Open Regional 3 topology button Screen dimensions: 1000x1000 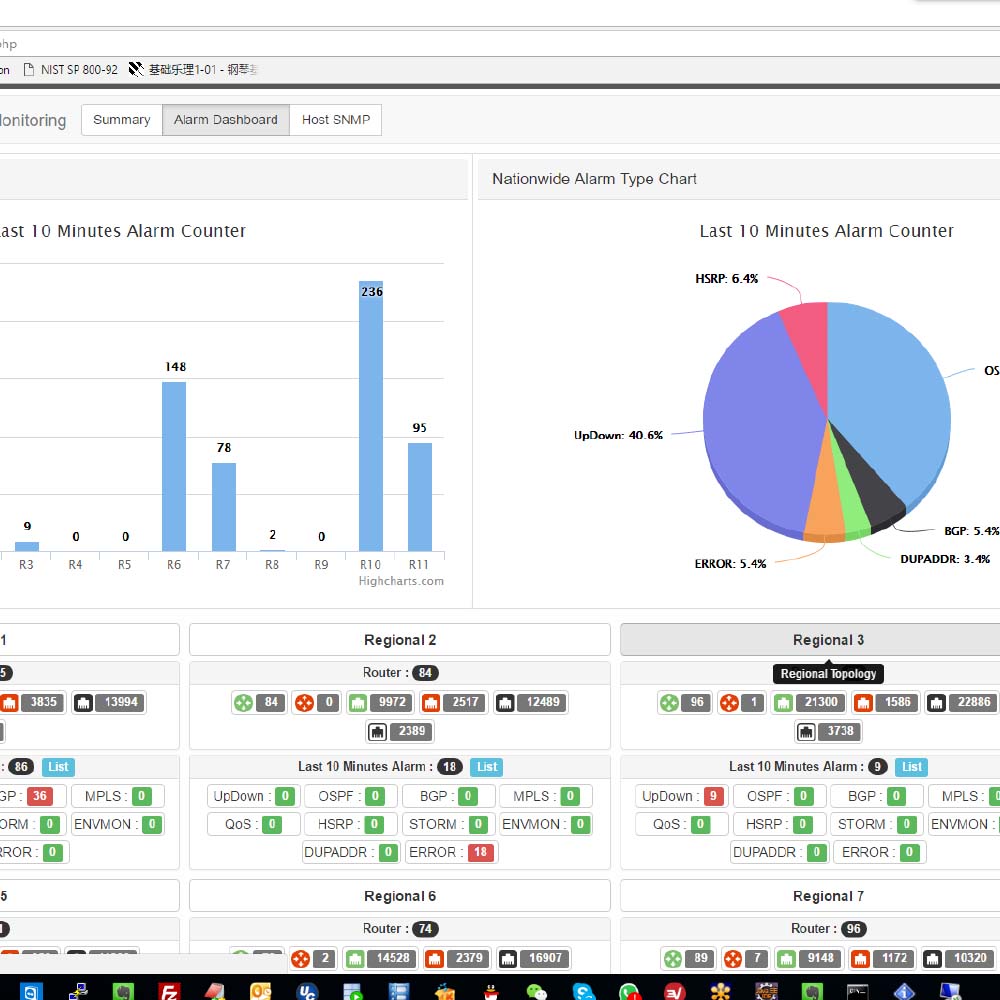pos(828,640)
